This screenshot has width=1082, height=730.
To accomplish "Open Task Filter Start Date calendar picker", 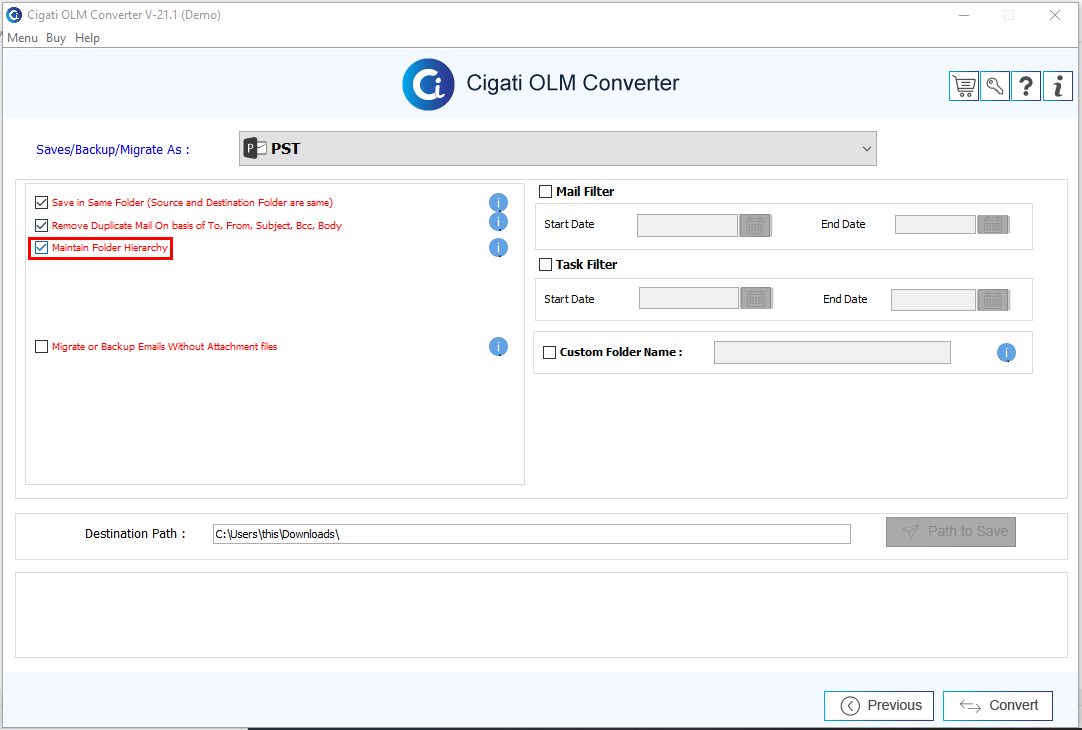I will [x=756, y=298].
